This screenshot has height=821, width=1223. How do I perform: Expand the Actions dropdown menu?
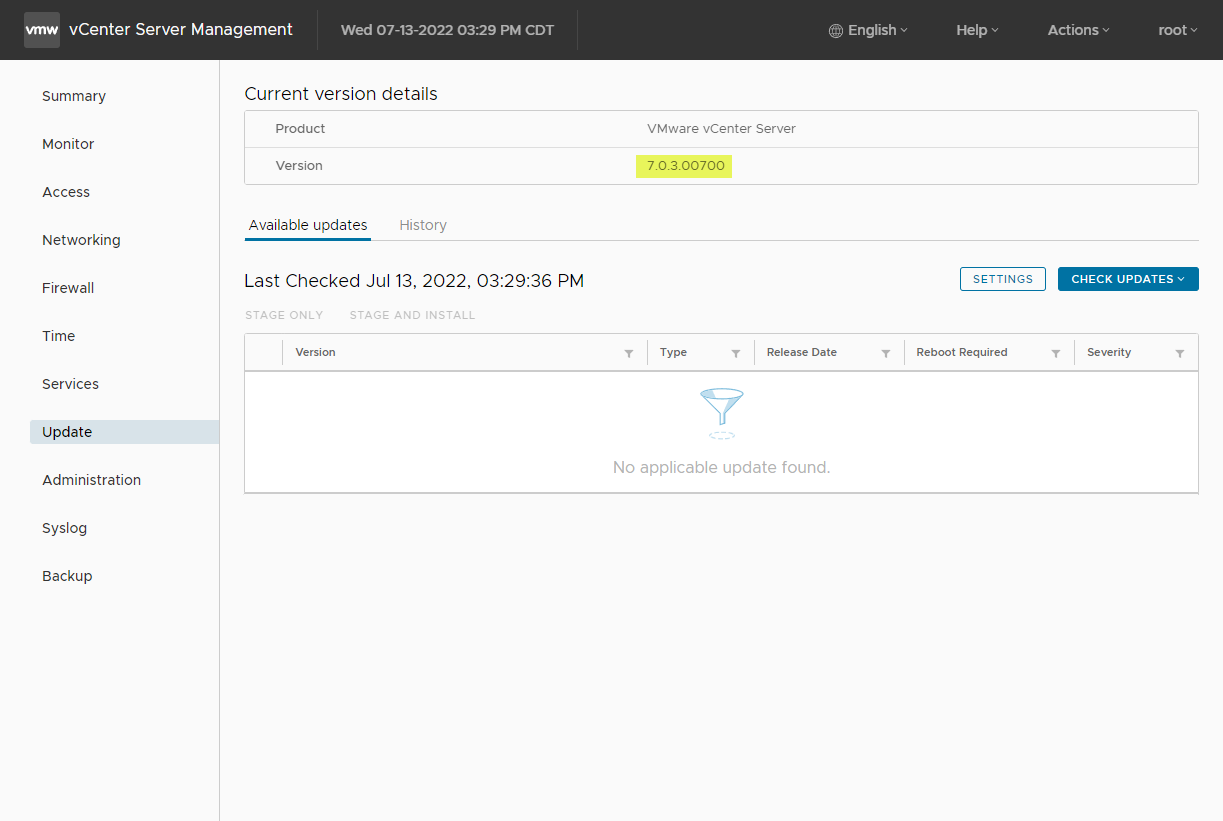[1078, 30]
